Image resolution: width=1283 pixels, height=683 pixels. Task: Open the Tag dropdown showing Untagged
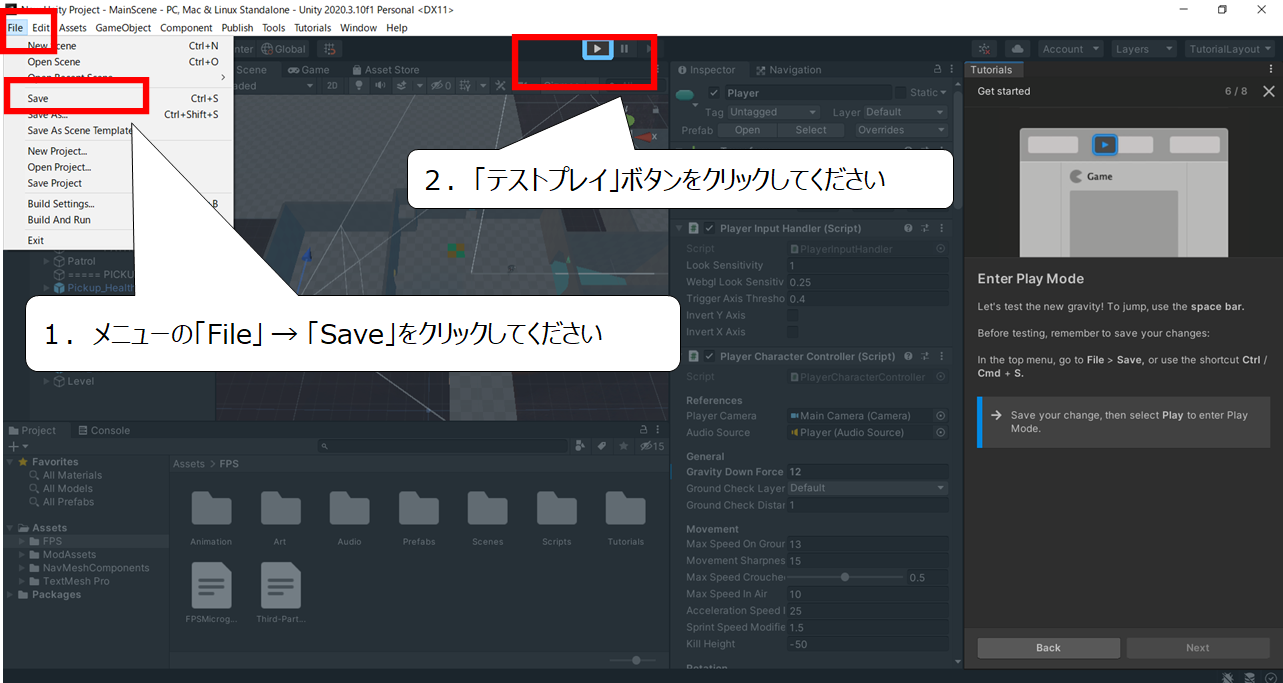click(x=773, y=112)
